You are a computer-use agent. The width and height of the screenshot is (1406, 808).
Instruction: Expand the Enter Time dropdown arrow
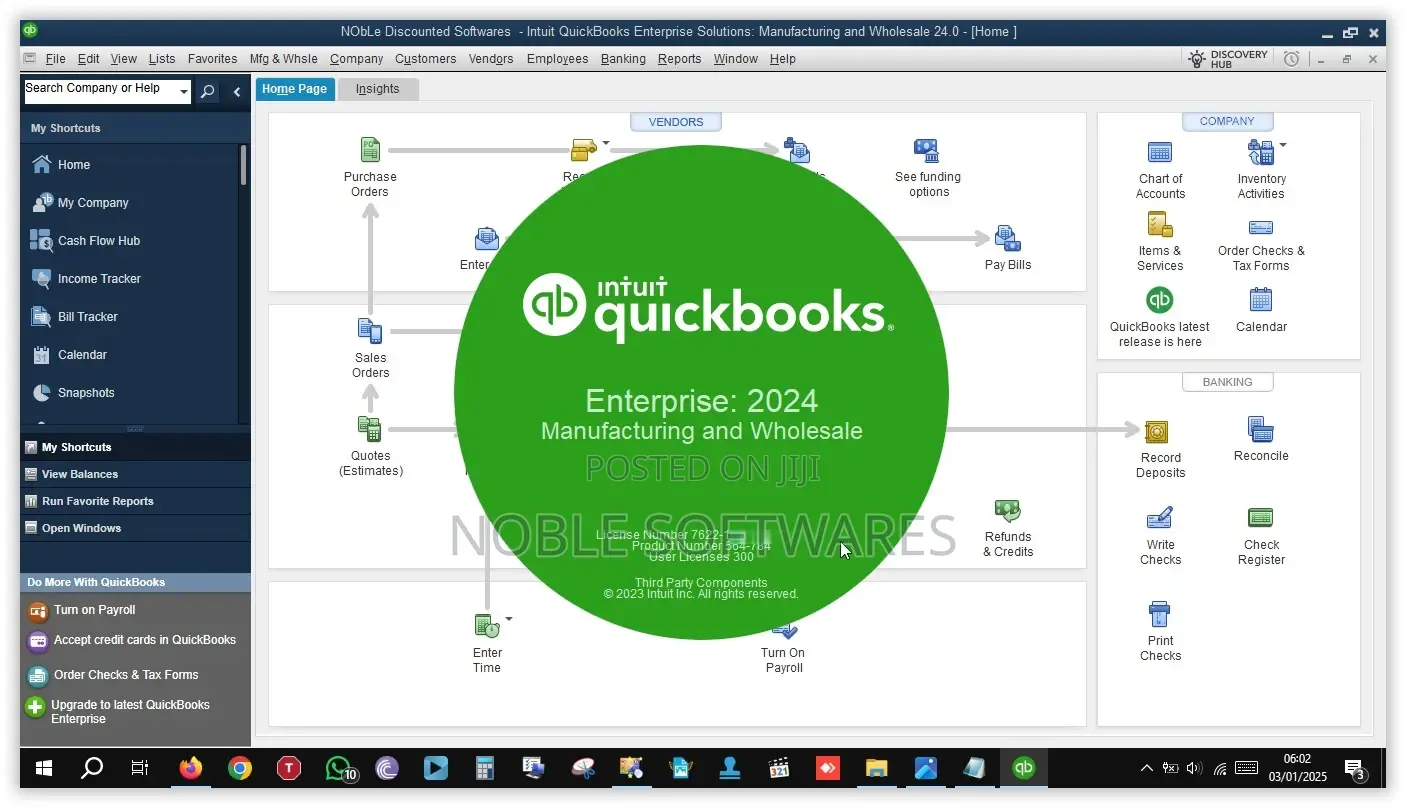(508, 619)
